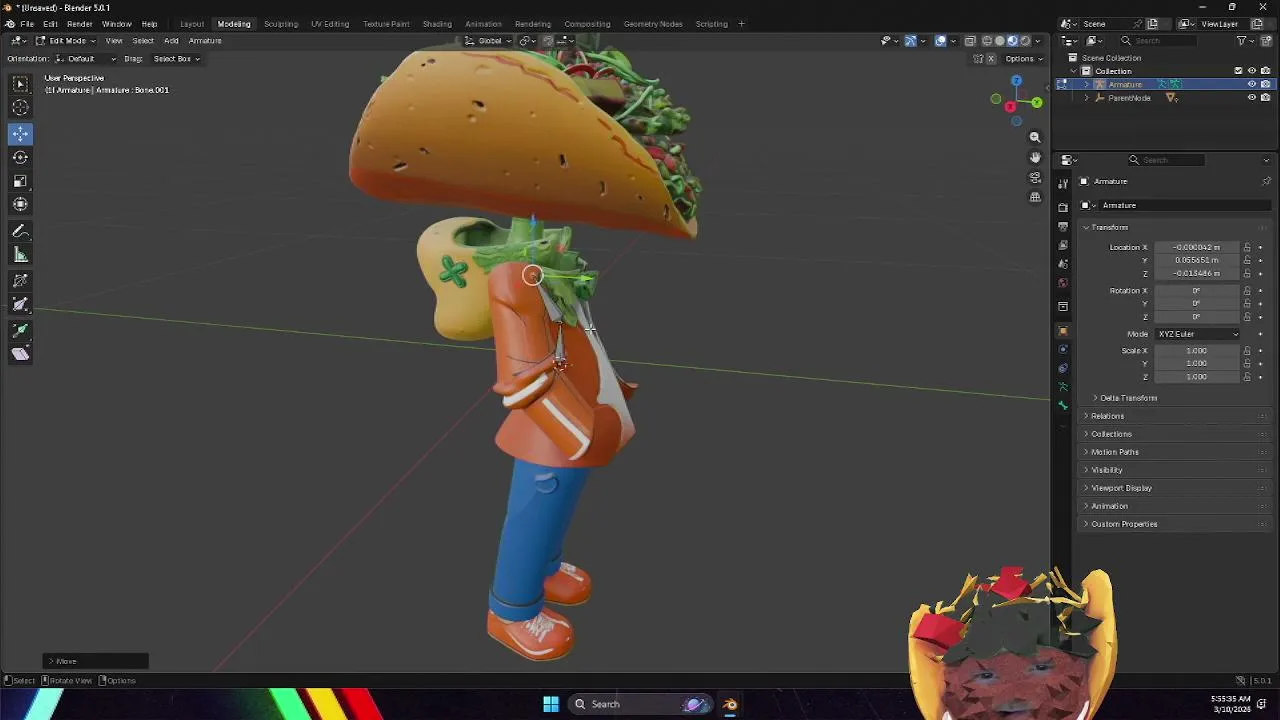Open the Drag Select Box dropdown
This screenshot has width=1280, height=720.
pos(175,59)
